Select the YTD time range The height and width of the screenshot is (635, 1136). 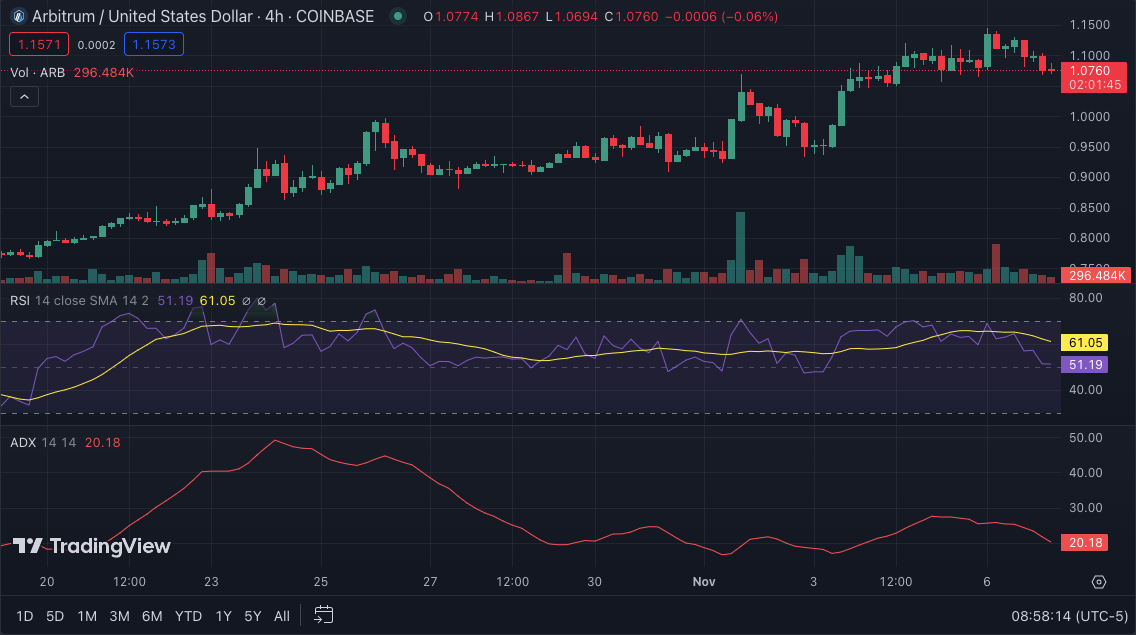pyautogui.click(x=188, y=616)
